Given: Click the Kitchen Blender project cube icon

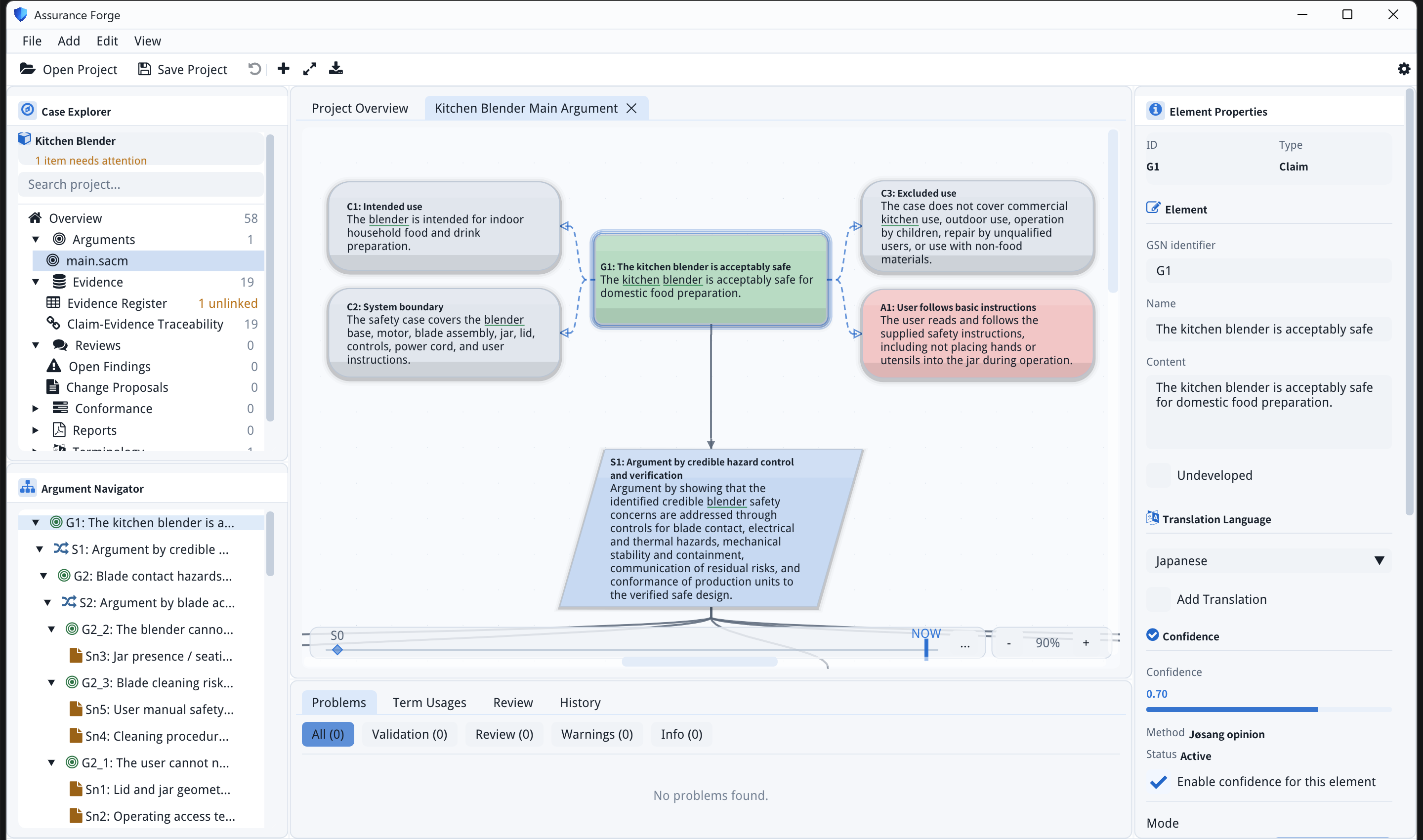Looking at the screenshot, I should (24, 139).
